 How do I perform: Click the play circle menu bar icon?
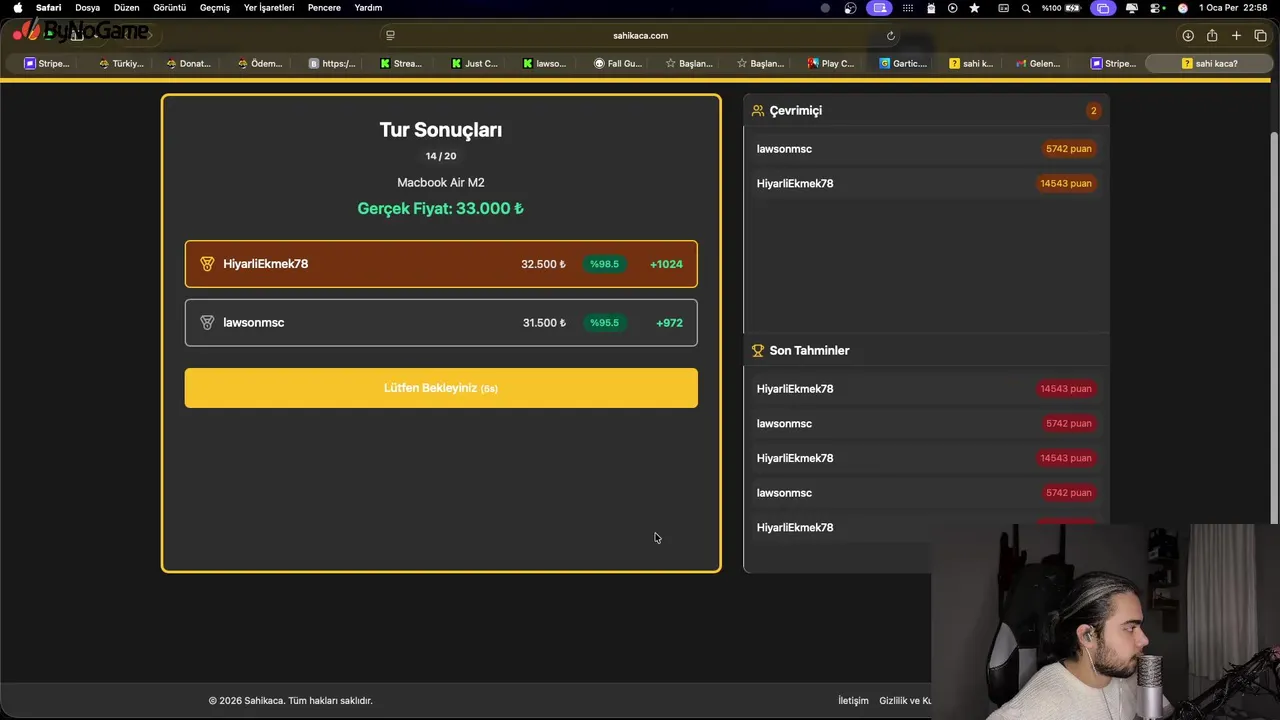952,7
